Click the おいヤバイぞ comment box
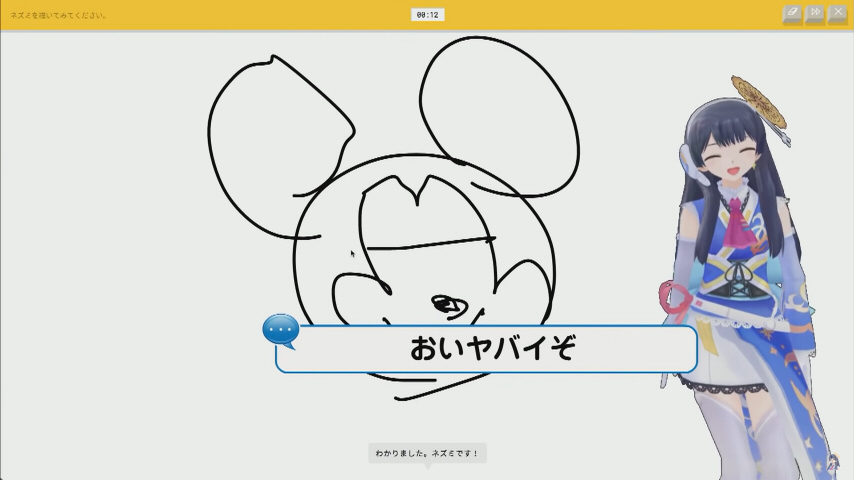The image size is (854, 480). (x=490, y=349)
